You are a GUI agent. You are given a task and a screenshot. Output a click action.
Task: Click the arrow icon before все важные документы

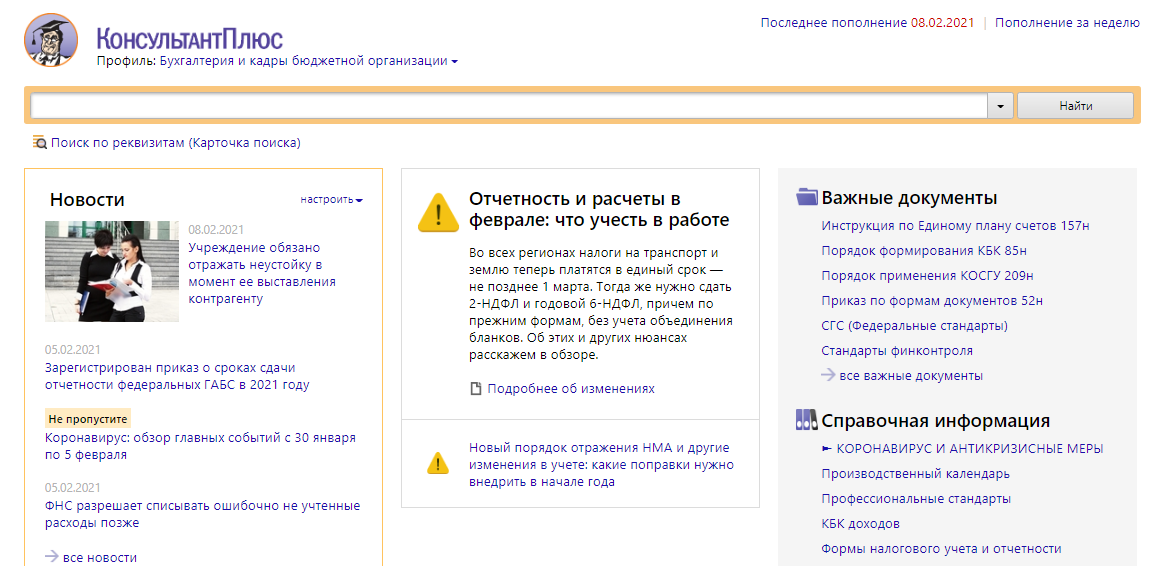828,375
